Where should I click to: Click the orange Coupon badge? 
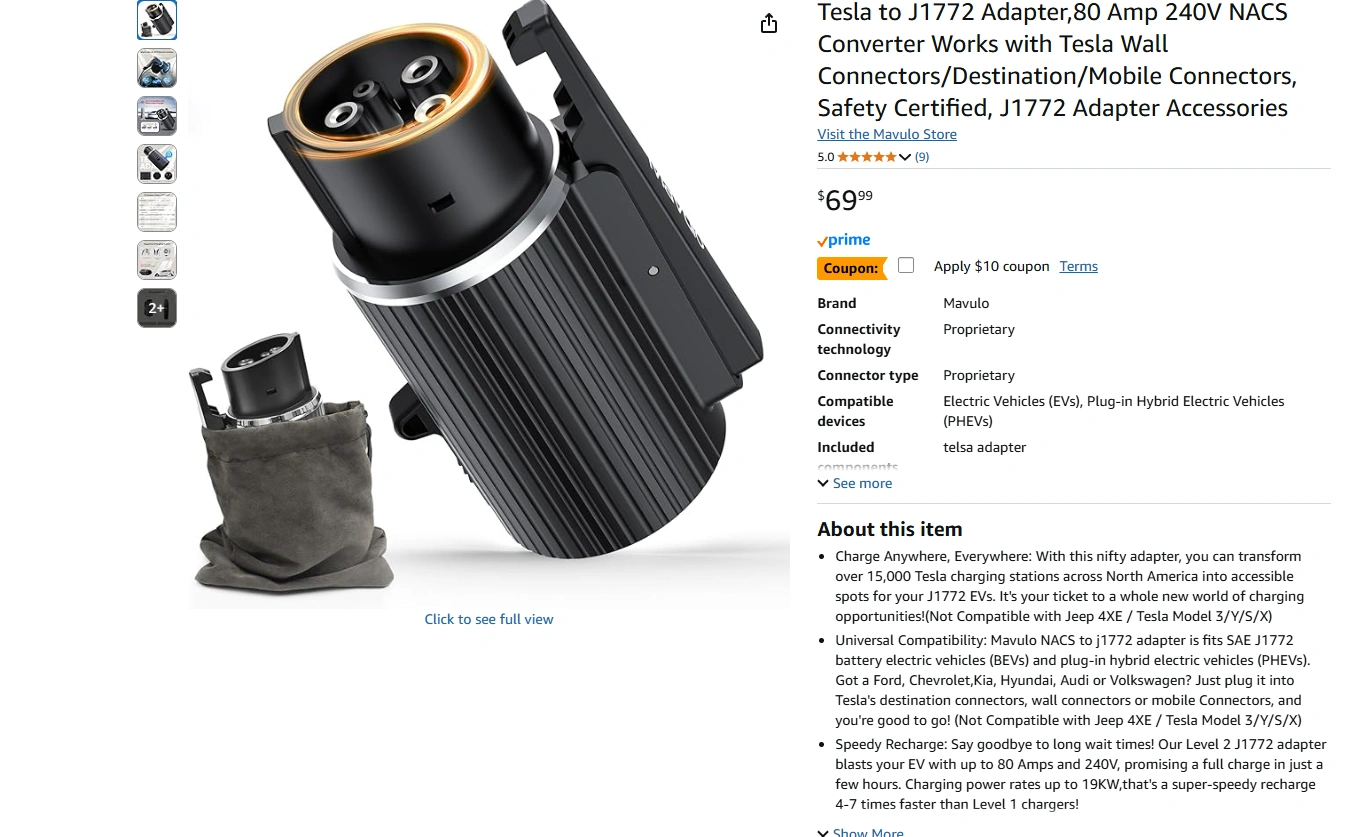(852, 268)
